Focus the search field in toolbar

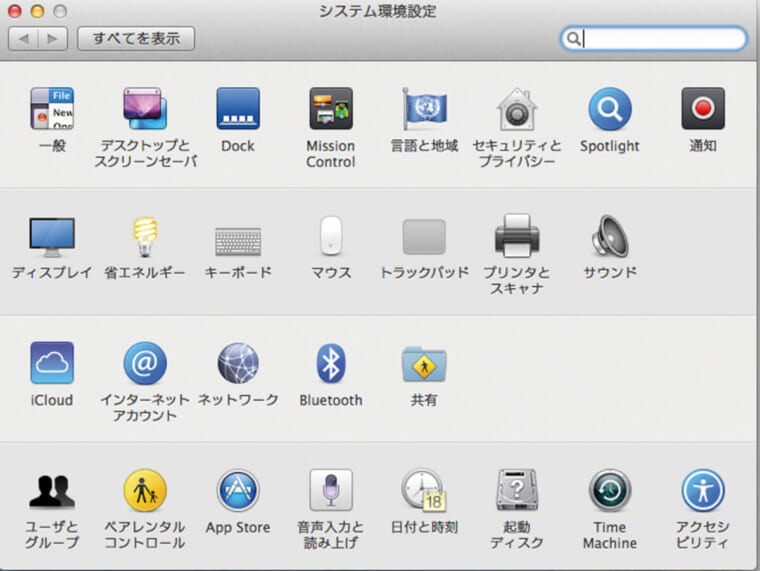653,38
